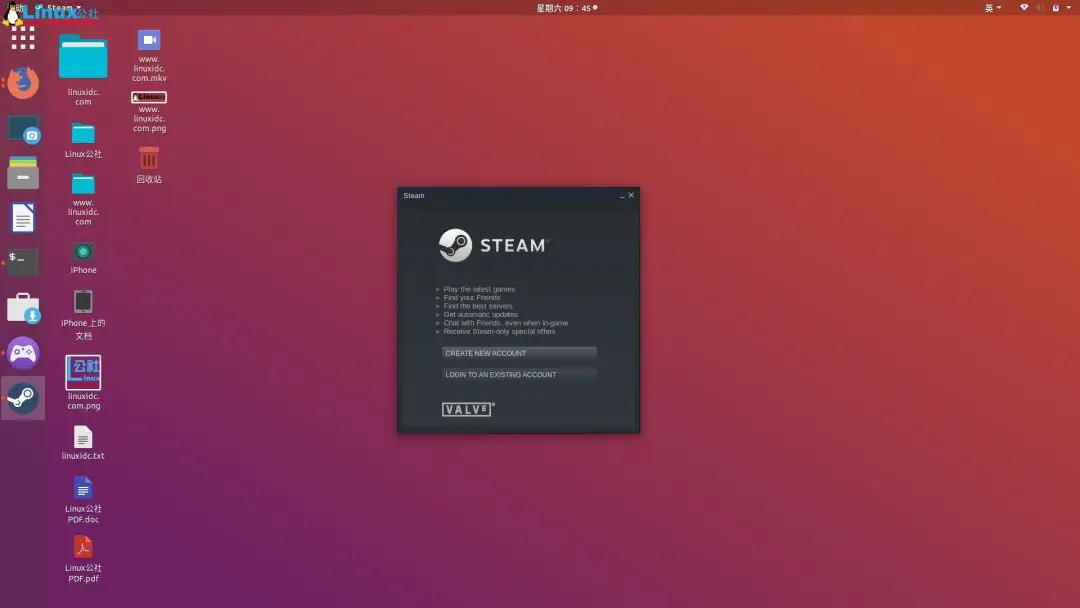Click 'Find your Friends' text
This screenshot has width=1080, height=608.
(472, 297)
